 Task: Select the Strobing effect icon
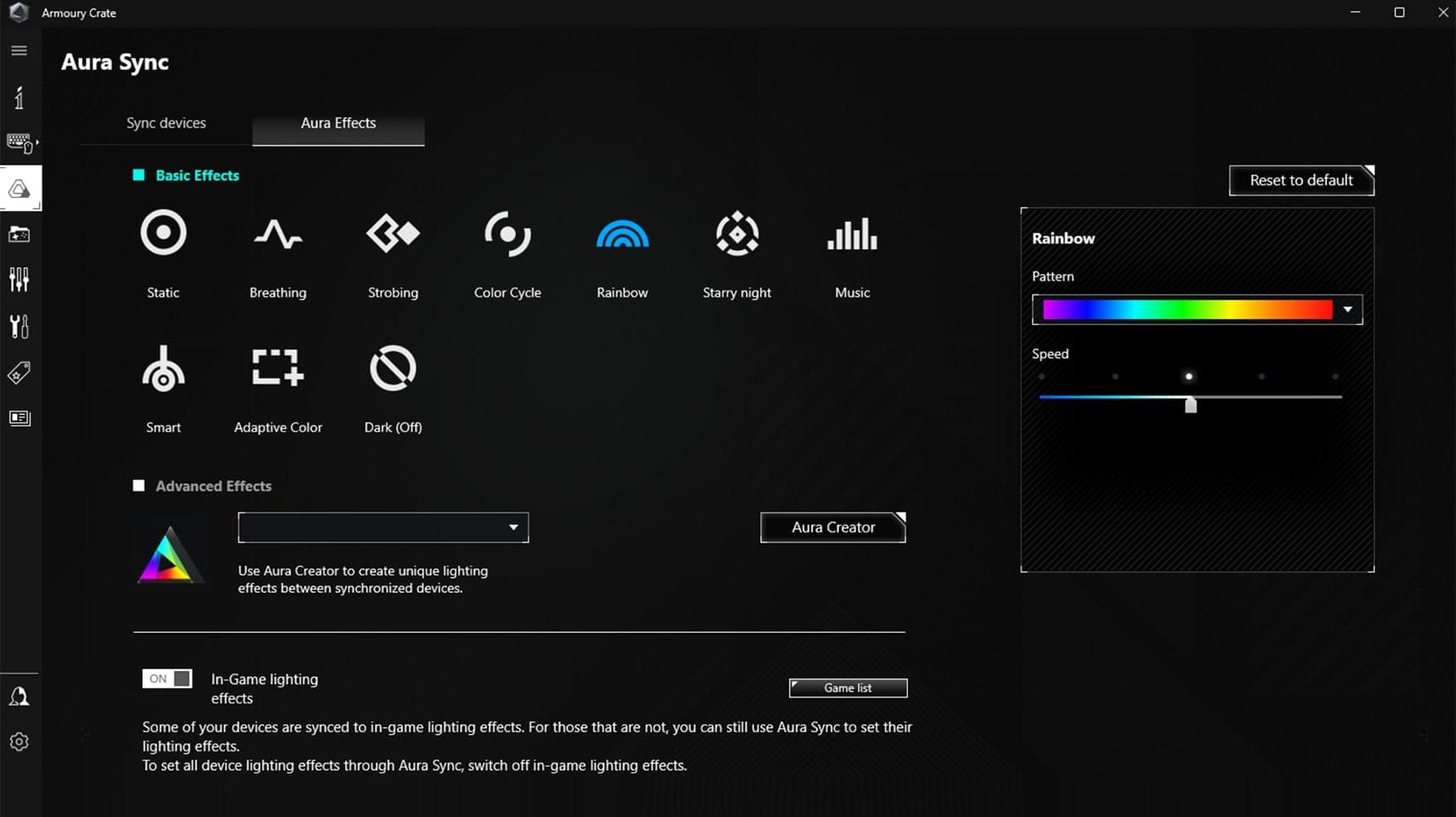(x=393, y=233)
